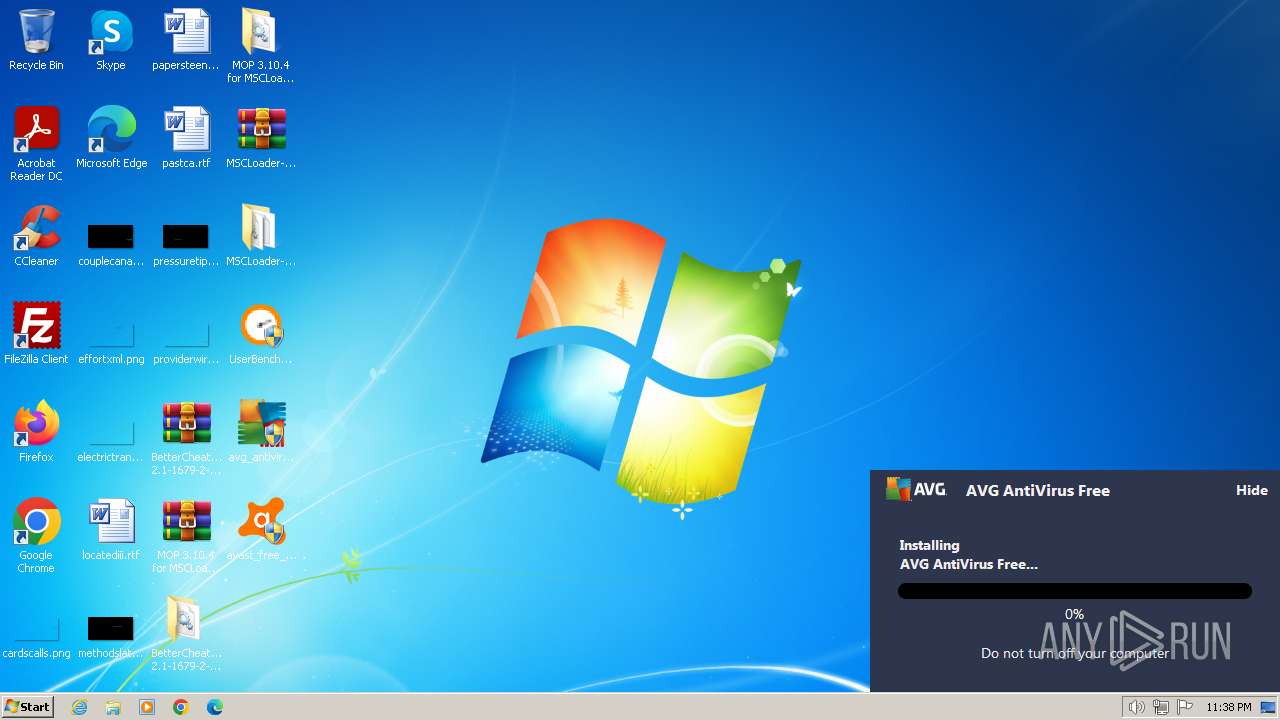Open volume control in system tray
This screenshot has height=720, width=1280.
[x=1137, y=707]
